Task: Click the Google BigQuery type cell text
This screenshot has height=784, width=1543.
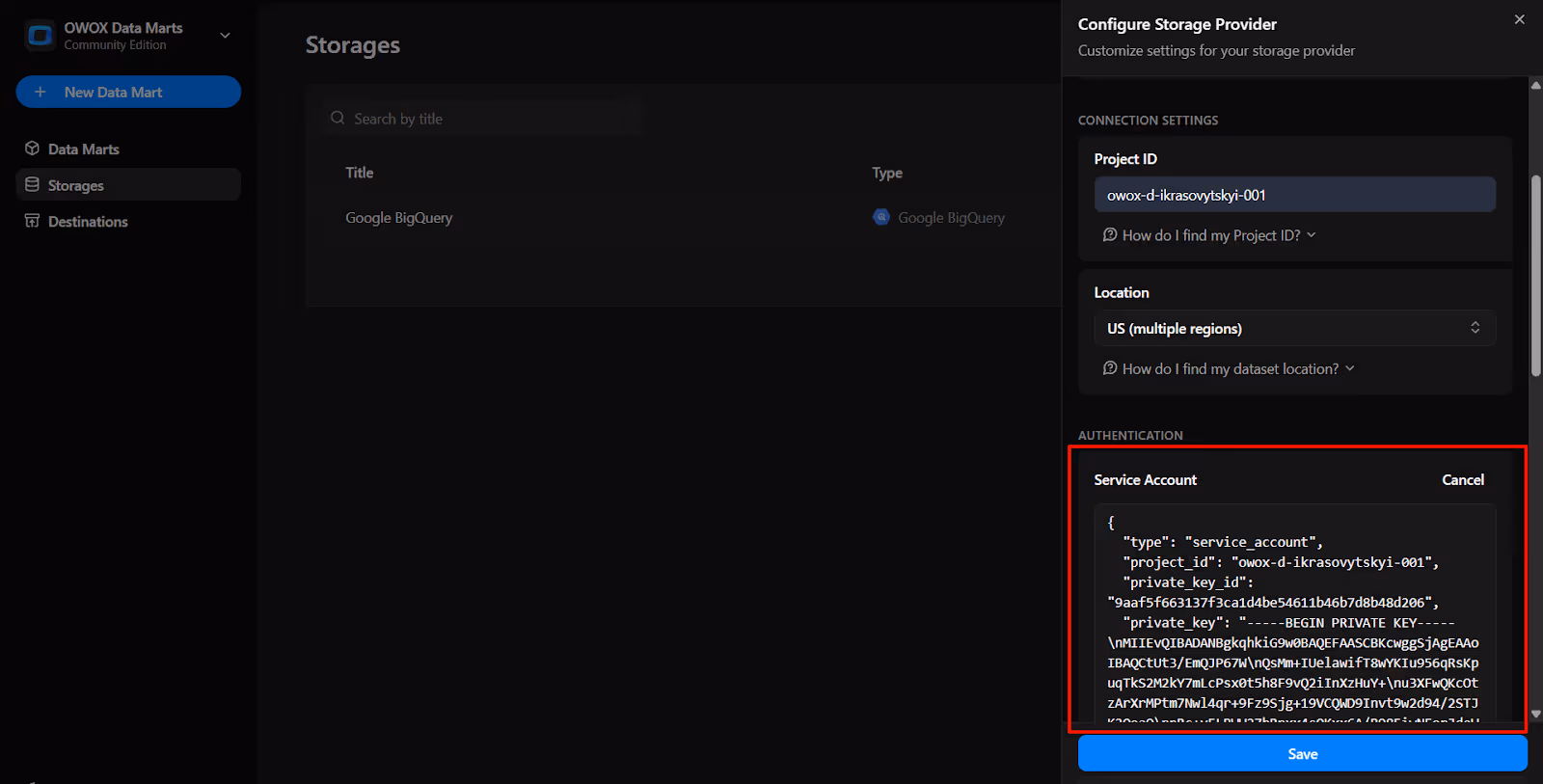Action: (x=951, y=218)
